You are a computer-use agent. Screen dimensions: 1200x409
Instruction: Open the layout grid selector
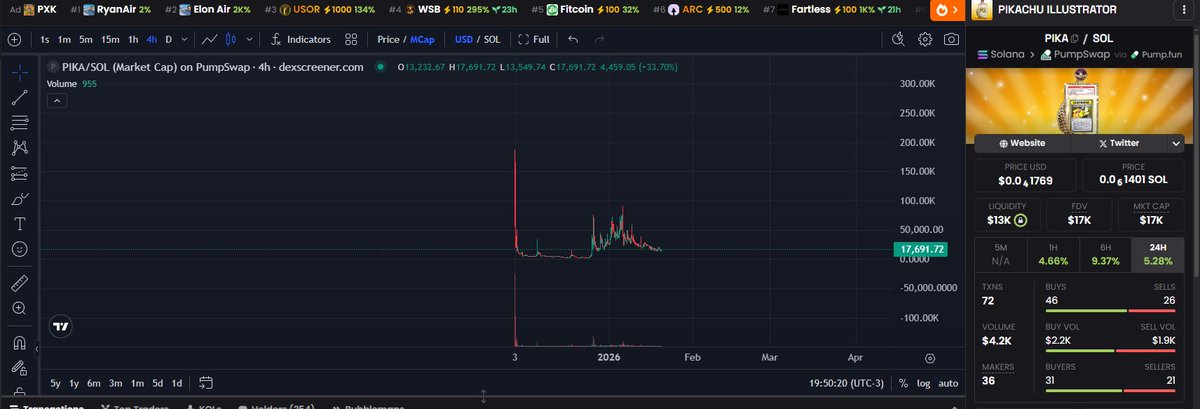tap(351, 40)
